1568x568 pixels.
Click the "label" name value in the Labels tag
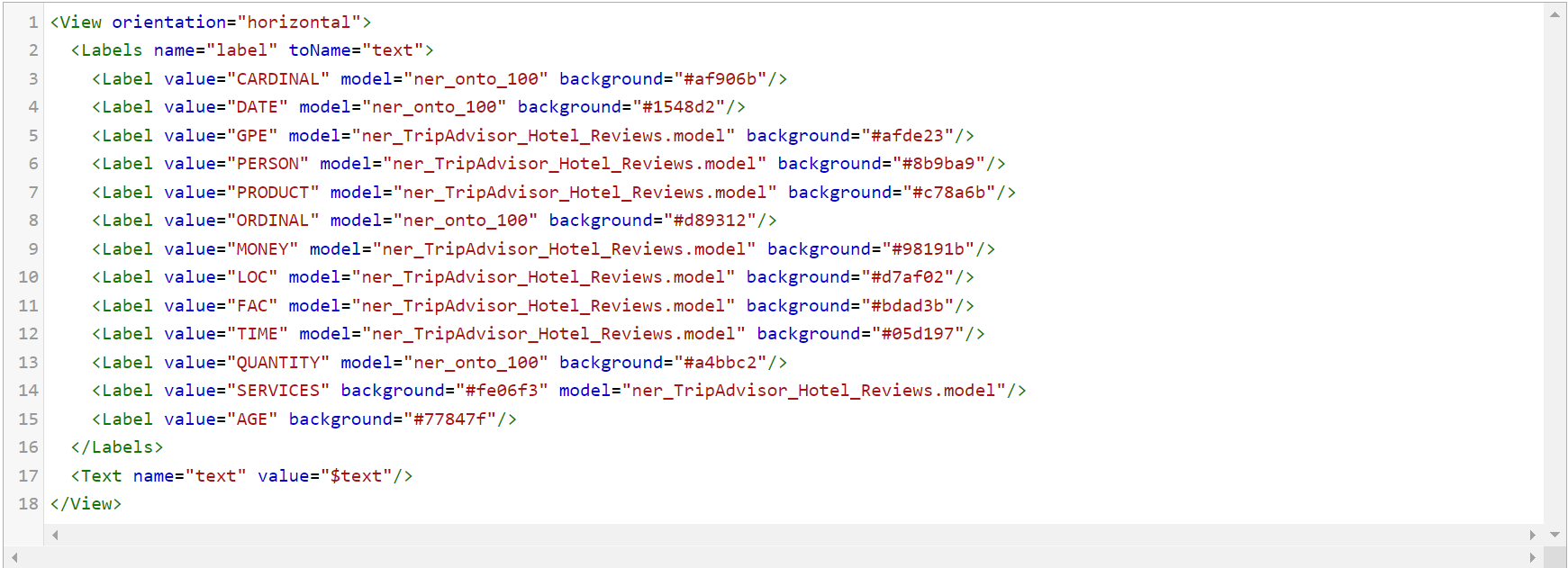(x=242, y=50)
